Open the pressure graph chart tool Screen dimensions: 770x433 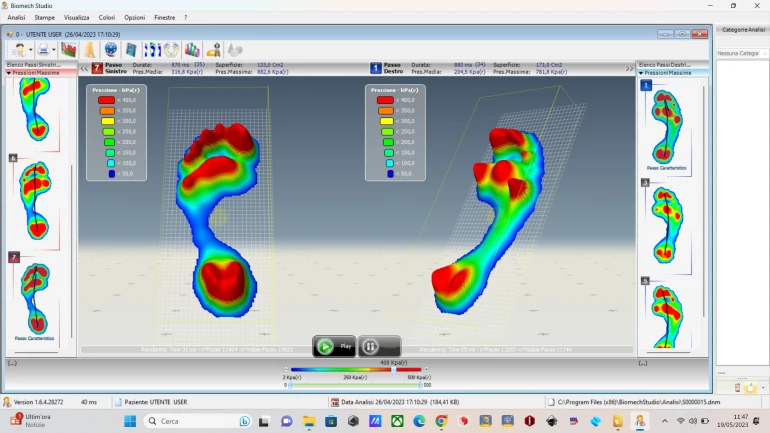tap(69, 49)
